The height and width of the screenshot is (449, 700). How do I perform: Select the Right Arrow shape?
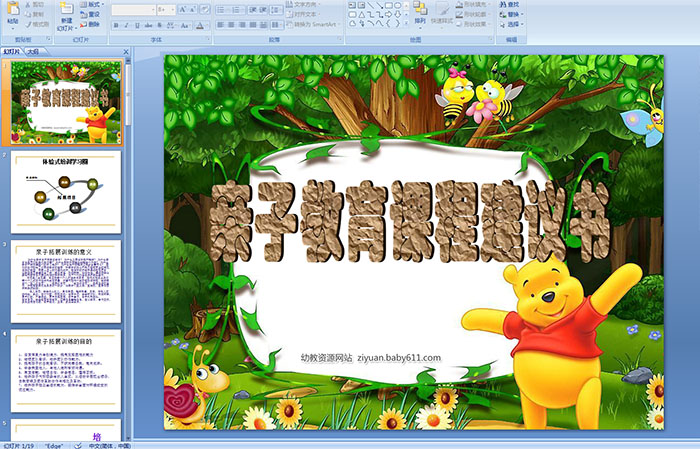click(x=389, y=15)
